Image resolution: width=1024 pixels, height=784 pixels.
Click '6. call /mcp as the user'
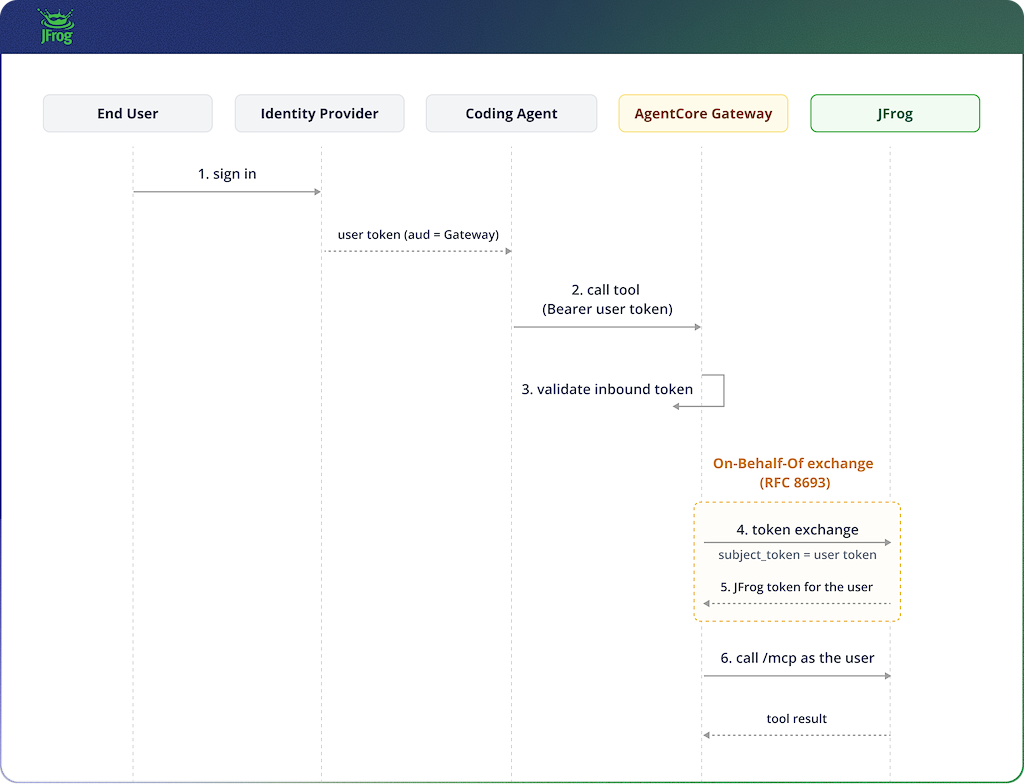coord(797,658)
